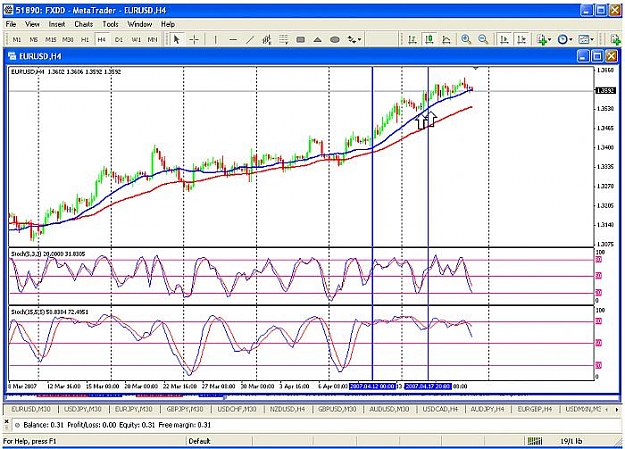
Task: Open the Window menu
Action: tap(140, 24)
